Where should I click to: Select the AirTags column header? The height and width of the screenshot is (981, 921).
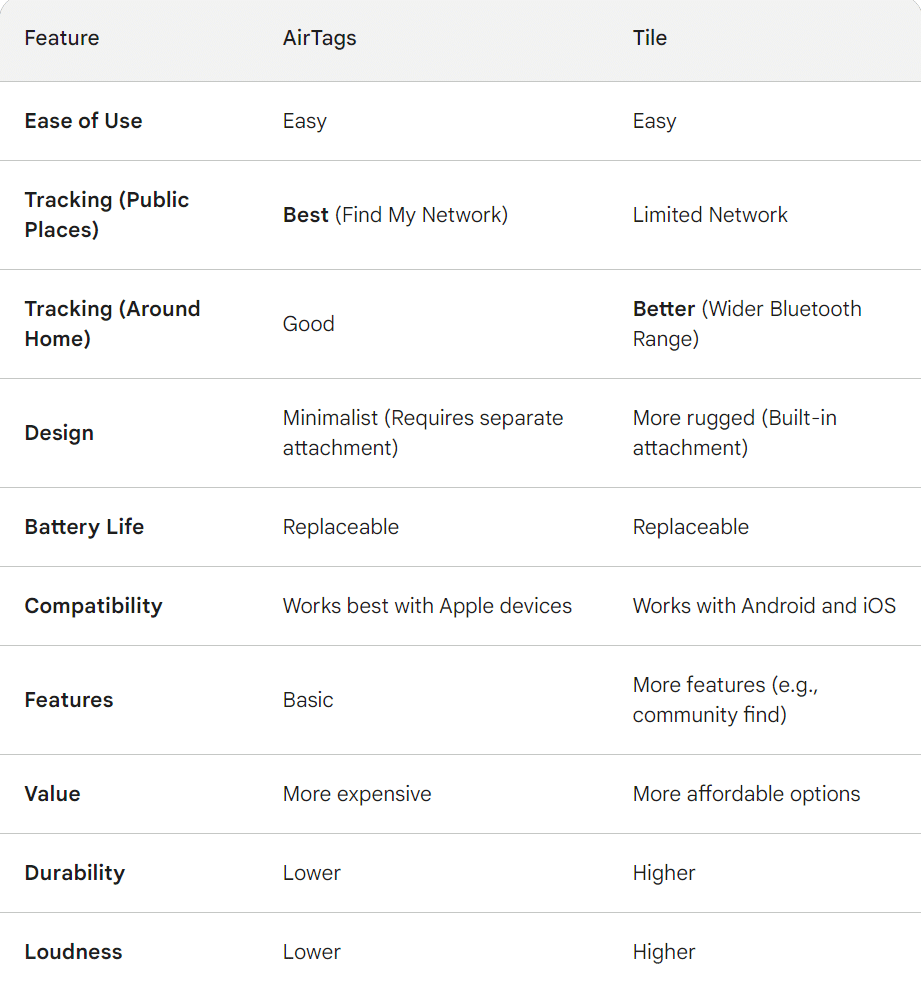[320, 38]
